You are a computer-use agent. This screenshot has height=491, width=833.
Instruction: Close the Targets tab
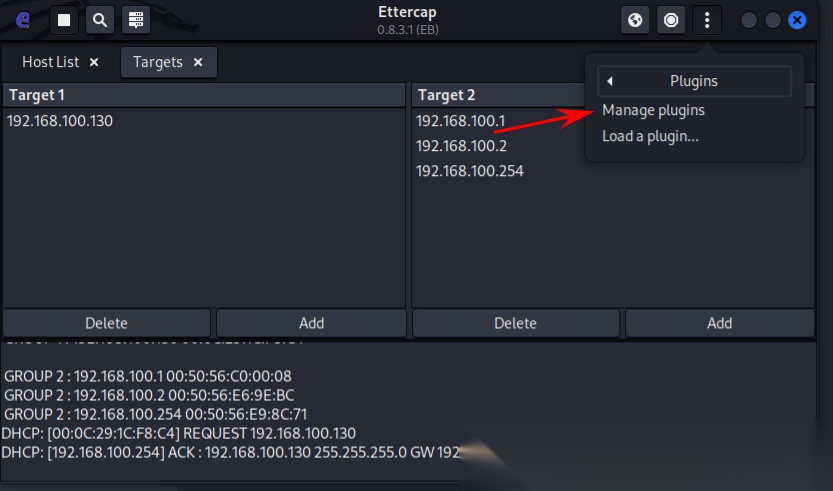coord(198,62)
